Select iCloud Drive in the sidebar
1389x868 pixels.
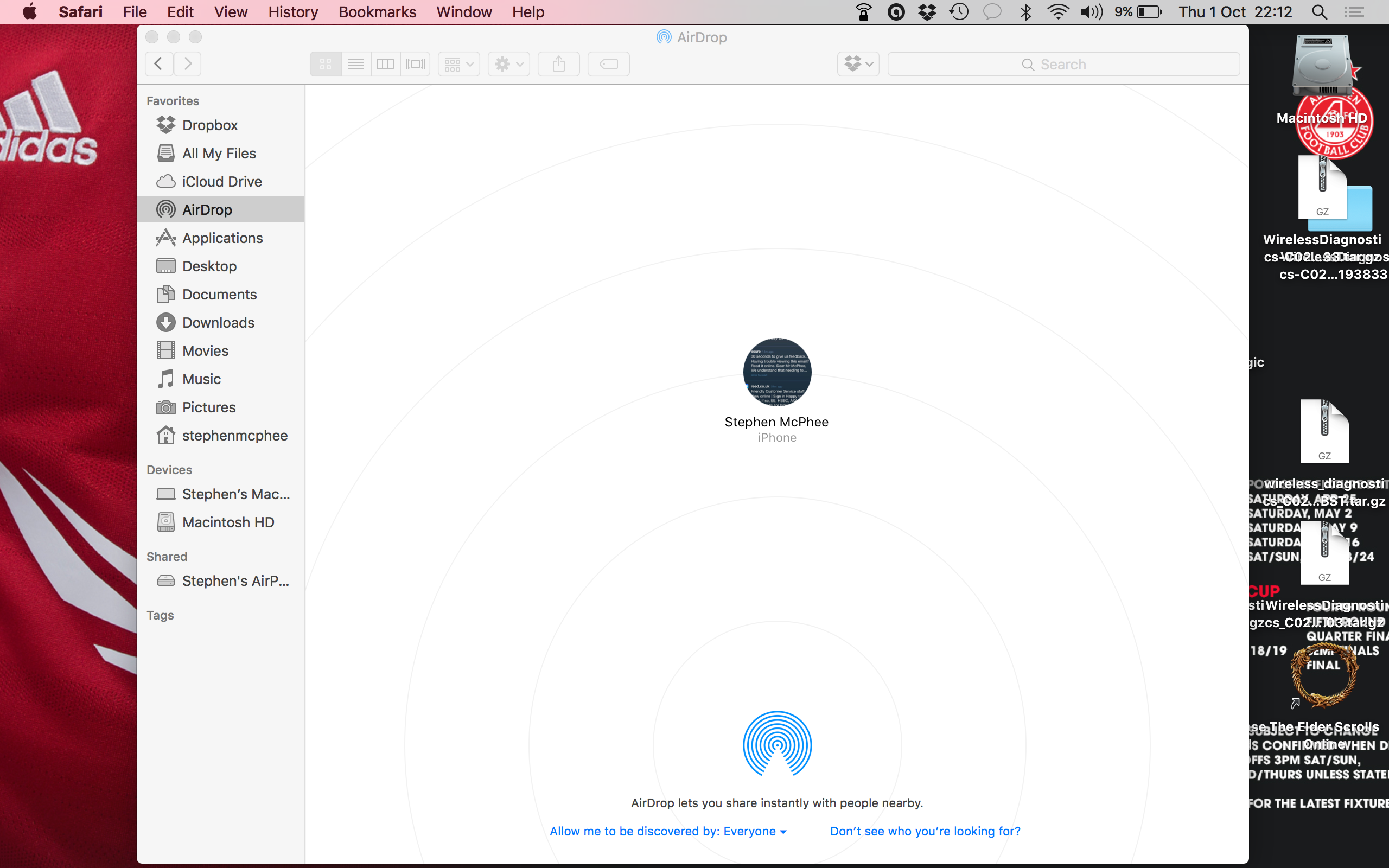tap(221, 181)
